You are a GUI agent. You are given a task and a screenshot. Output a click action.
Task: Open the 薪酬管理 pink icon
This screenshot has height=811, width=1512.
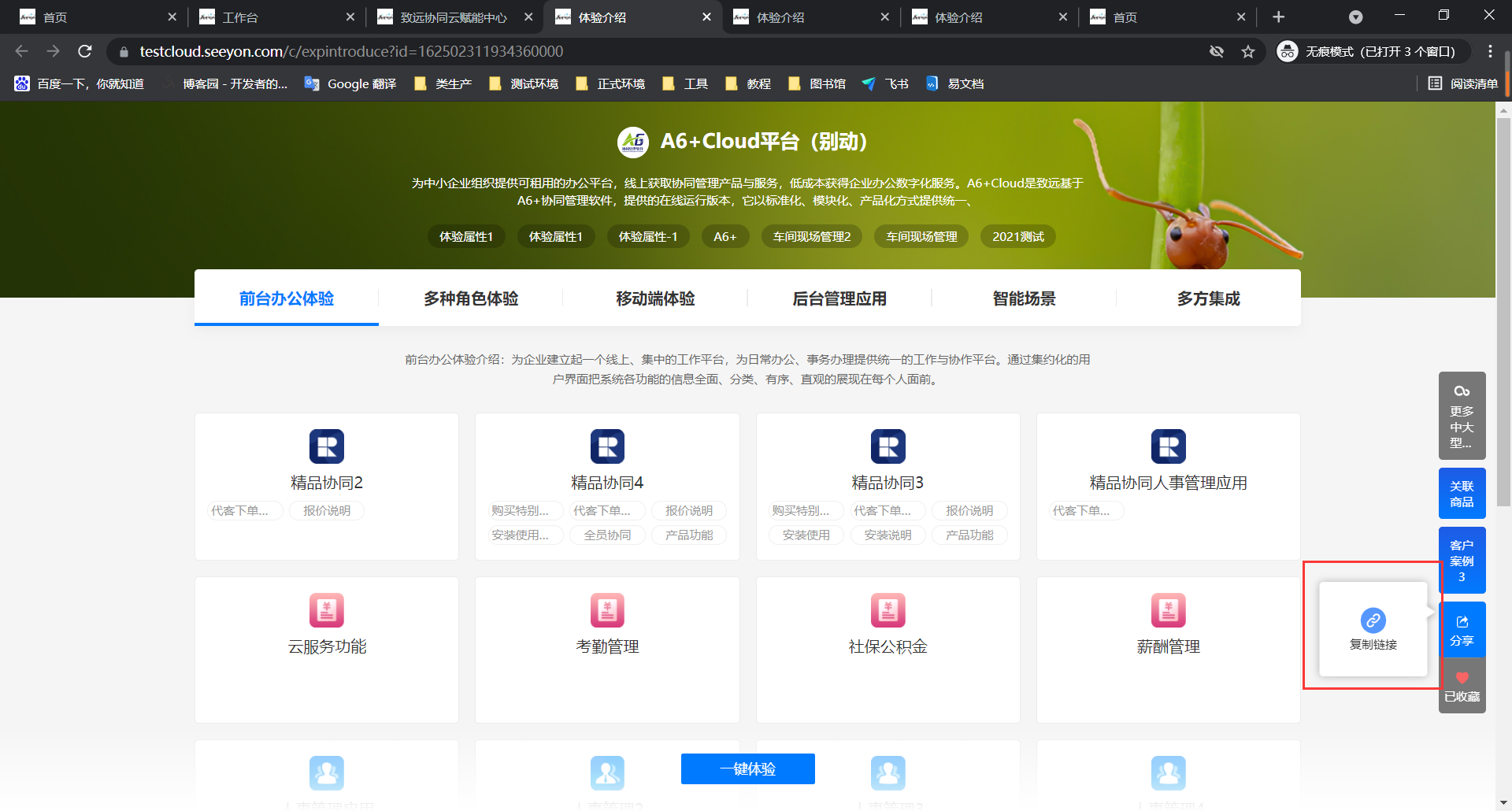pos(1168,610)
